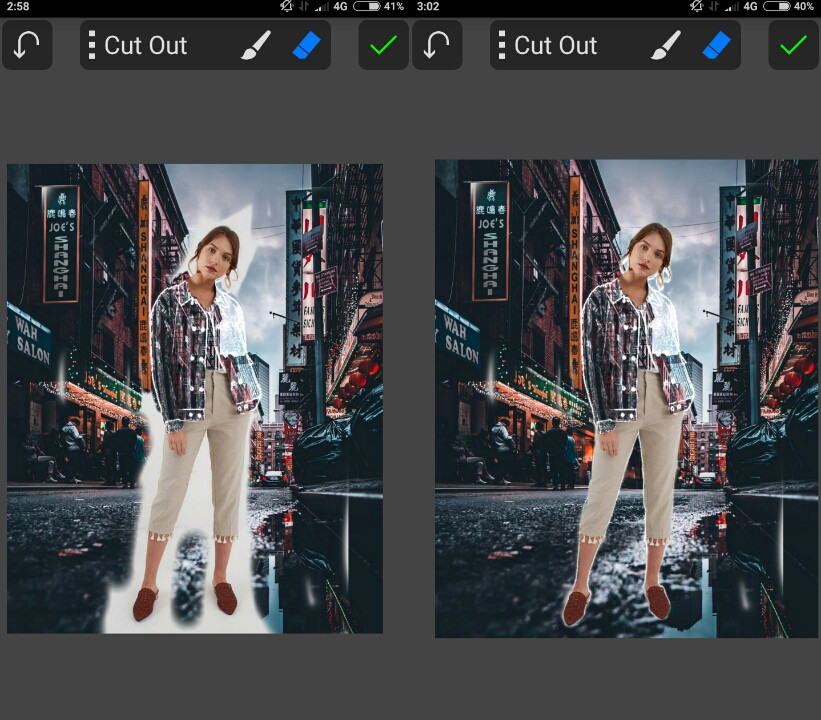Select the blue eraser in the left toolbar

[x=309, y=46]
